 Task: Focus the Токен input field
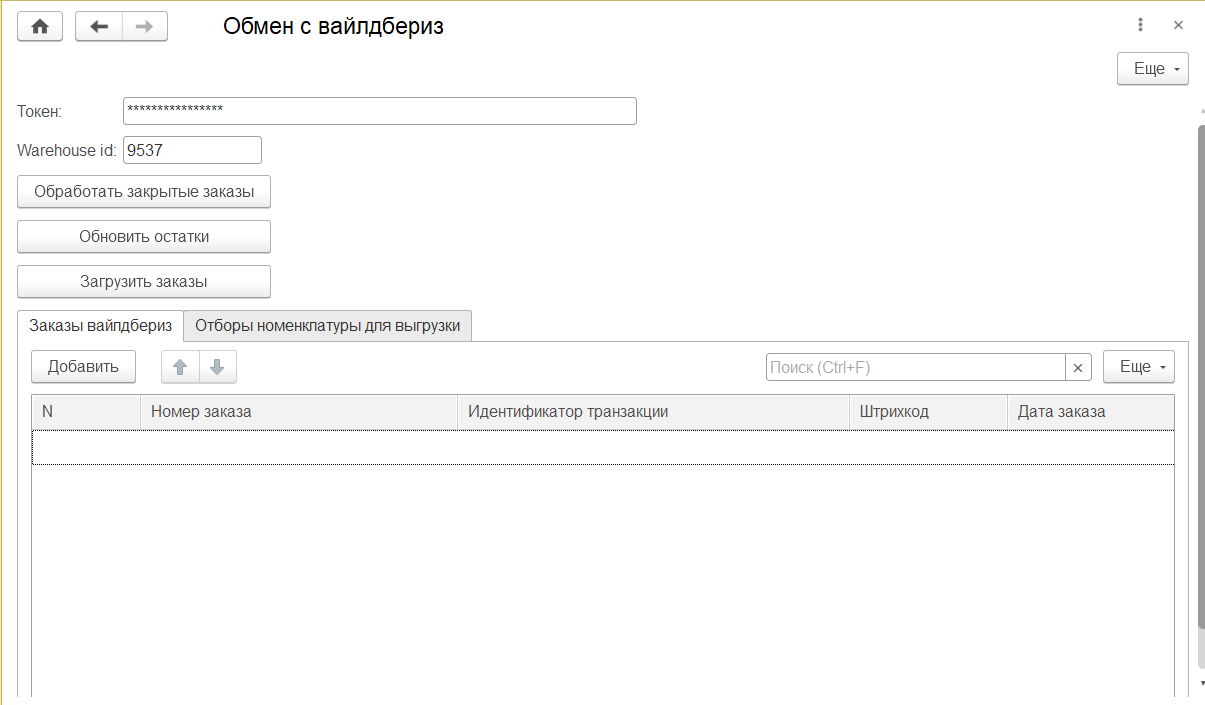click(380, 111)
